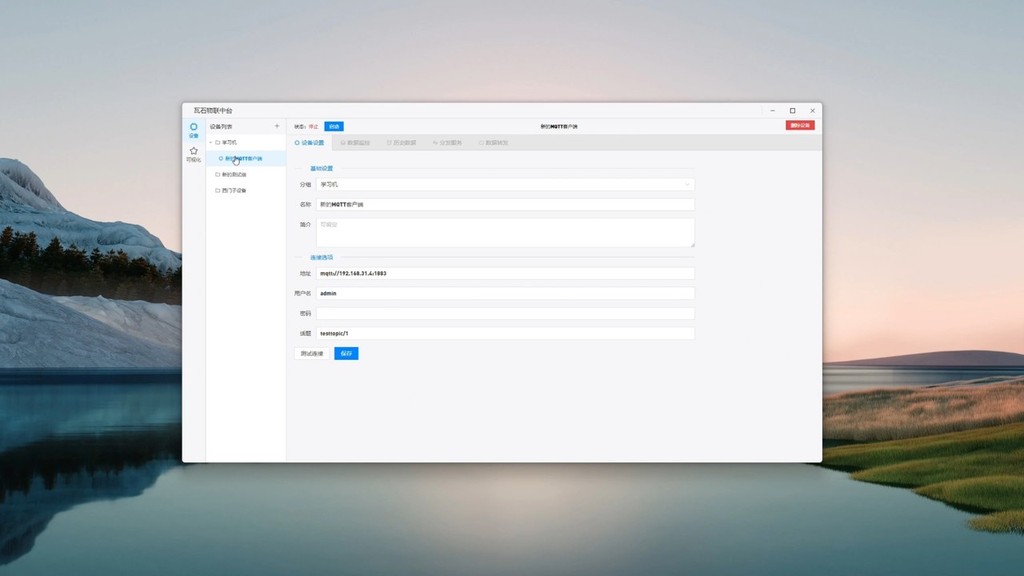Open the 设备 (Devices) sidebar icon
The height and width of the screenshot is (576, 1024).
pyautogui.click(x=194, y=130)
